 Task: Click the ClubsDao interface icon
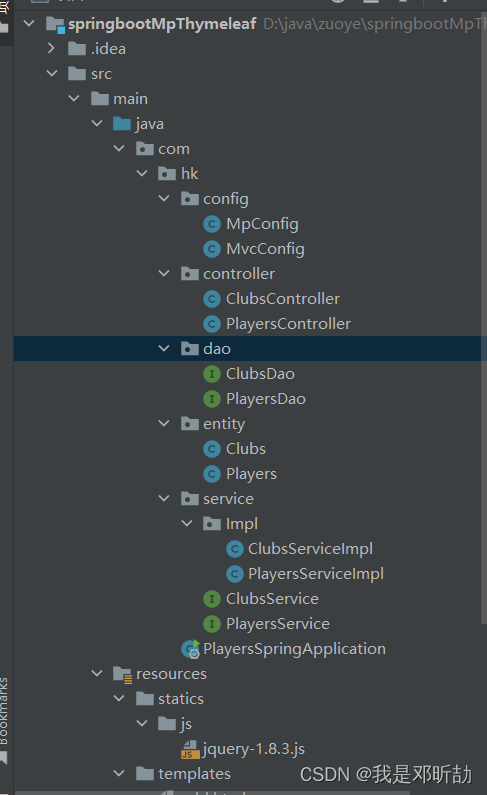click(211, 374)
